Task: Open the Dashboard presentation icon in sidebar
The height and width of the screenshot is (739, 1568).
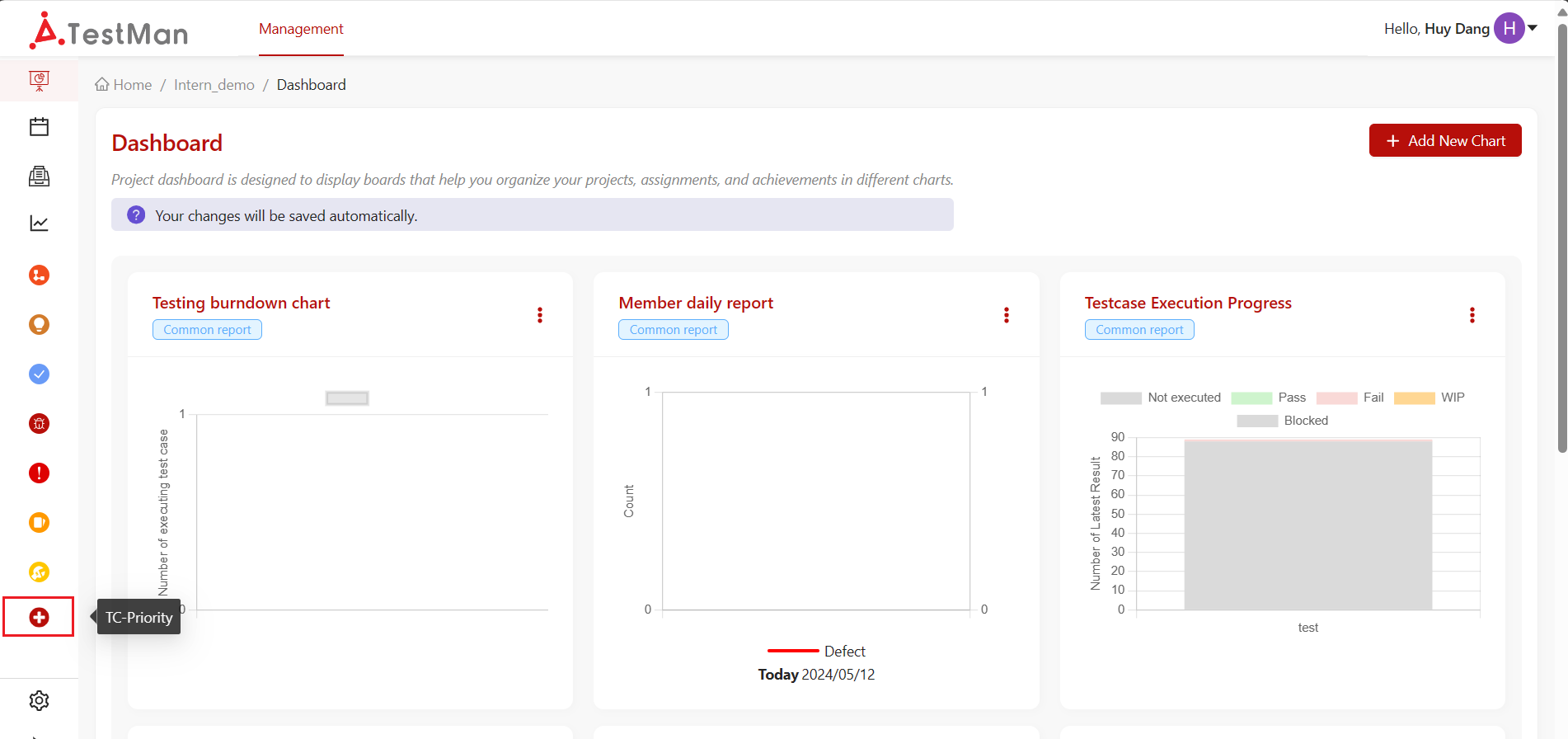Action: [39, 80]
